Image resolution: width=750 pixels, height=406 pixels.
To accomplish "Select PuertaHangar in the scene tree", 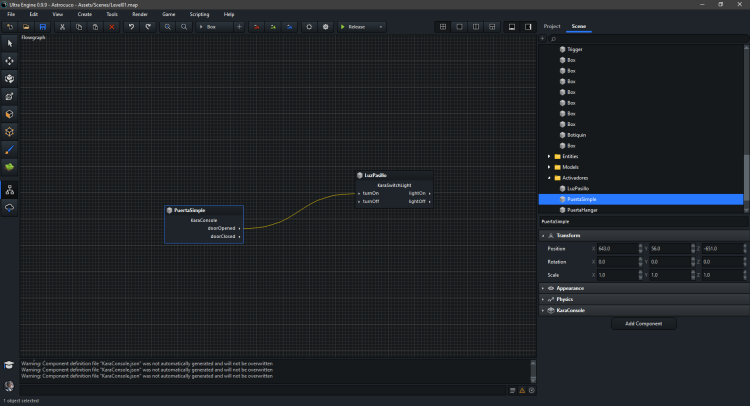I will click(x=584, y=210).
